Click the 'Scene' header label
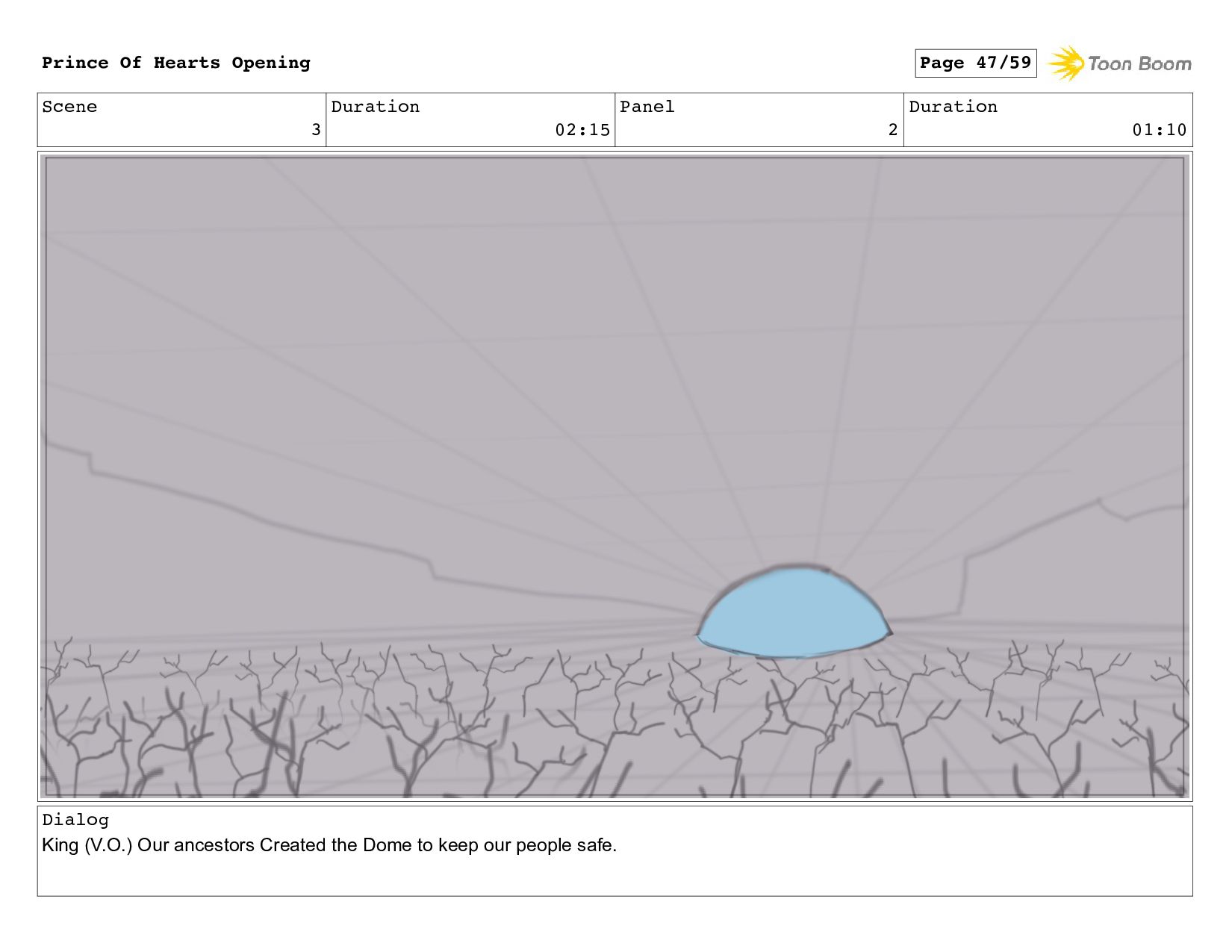Viewport: 1232px width, 952px height. click(x=69, y=107)
